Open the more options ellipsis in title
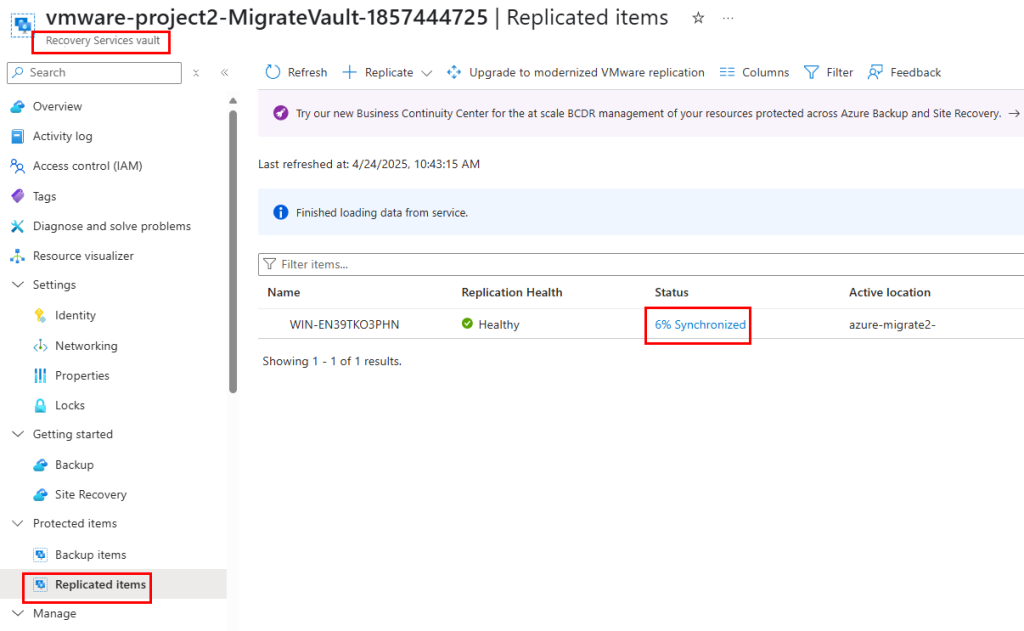Viewport: 1024px width, 631px height. pos(728,18)
